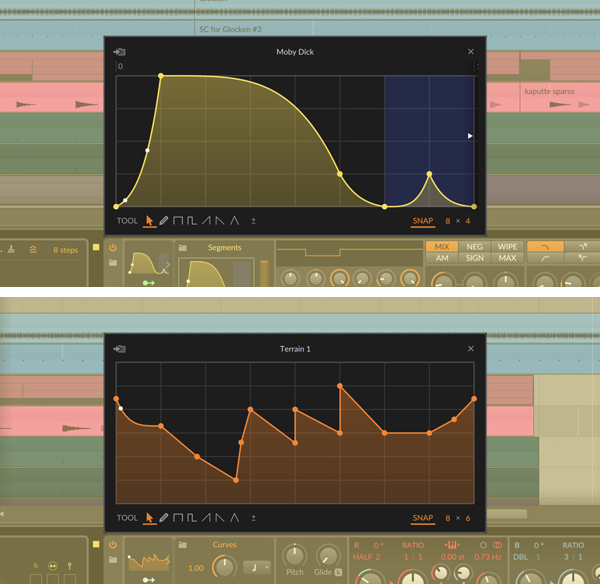Image resolution: width=600 pixels, height=584 pixels.
Task: Click the Curves terrain thumbnail in the device panel
Action: coord(147,561)
